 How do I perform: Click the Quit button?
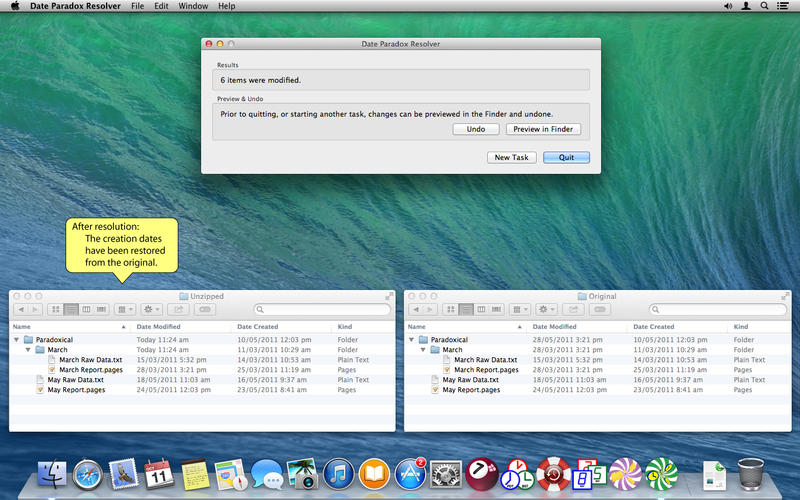pyautogui.click(x=566, y=157)
